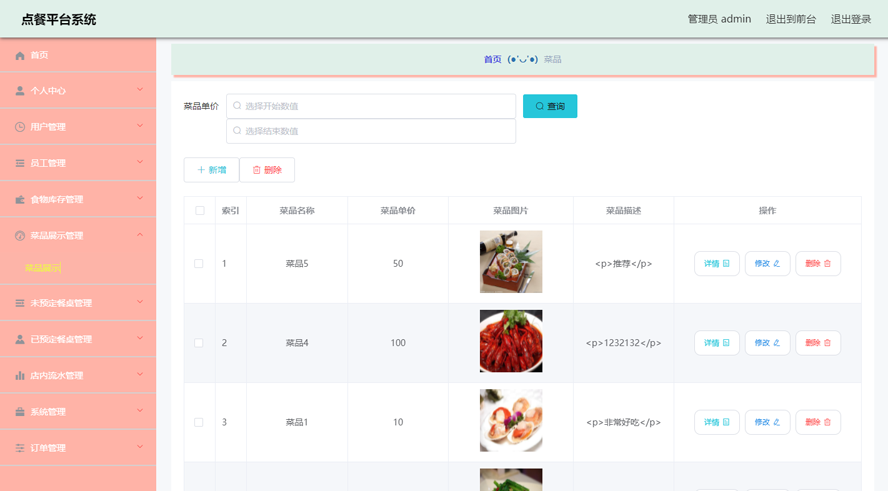Click the bar chart icon for 店内流水管理
This screenshot has width=888, height=491.
point(20,375)
